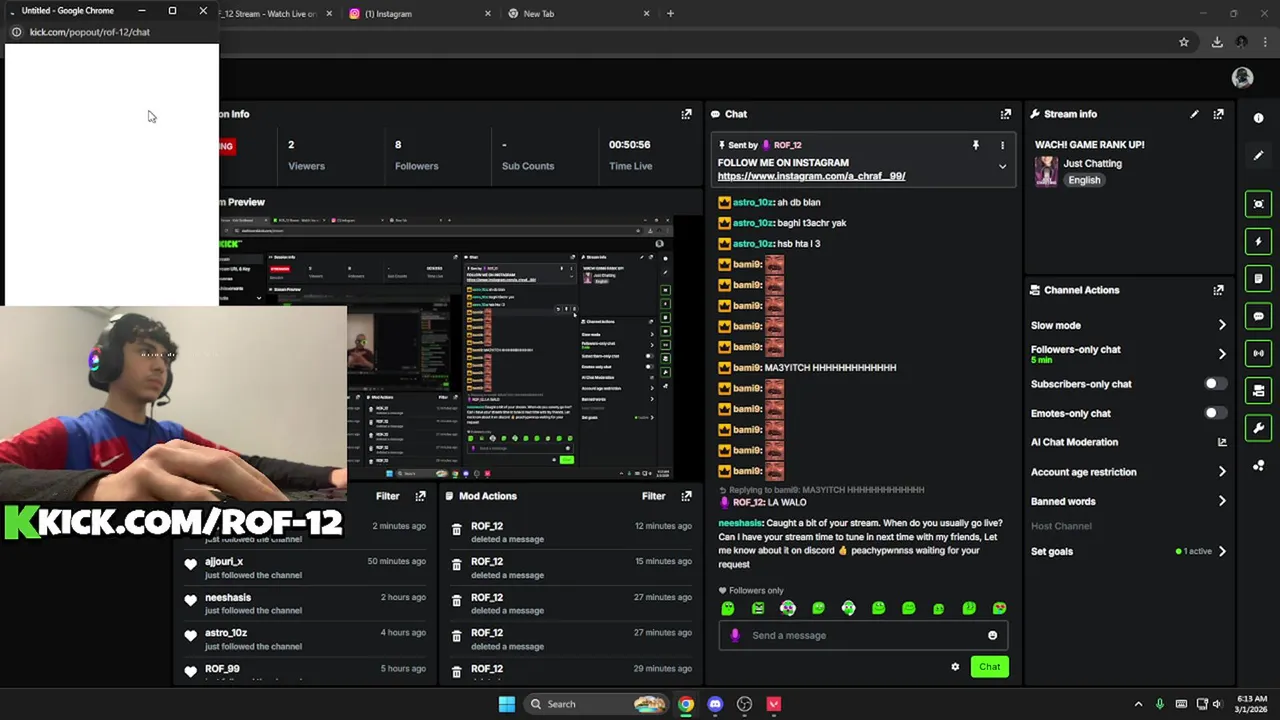Image resolution: width=1280 pixels, height=720 pixels.
Task: Open three-dot menu on pinned message
Action: [x=1002, y=145]
